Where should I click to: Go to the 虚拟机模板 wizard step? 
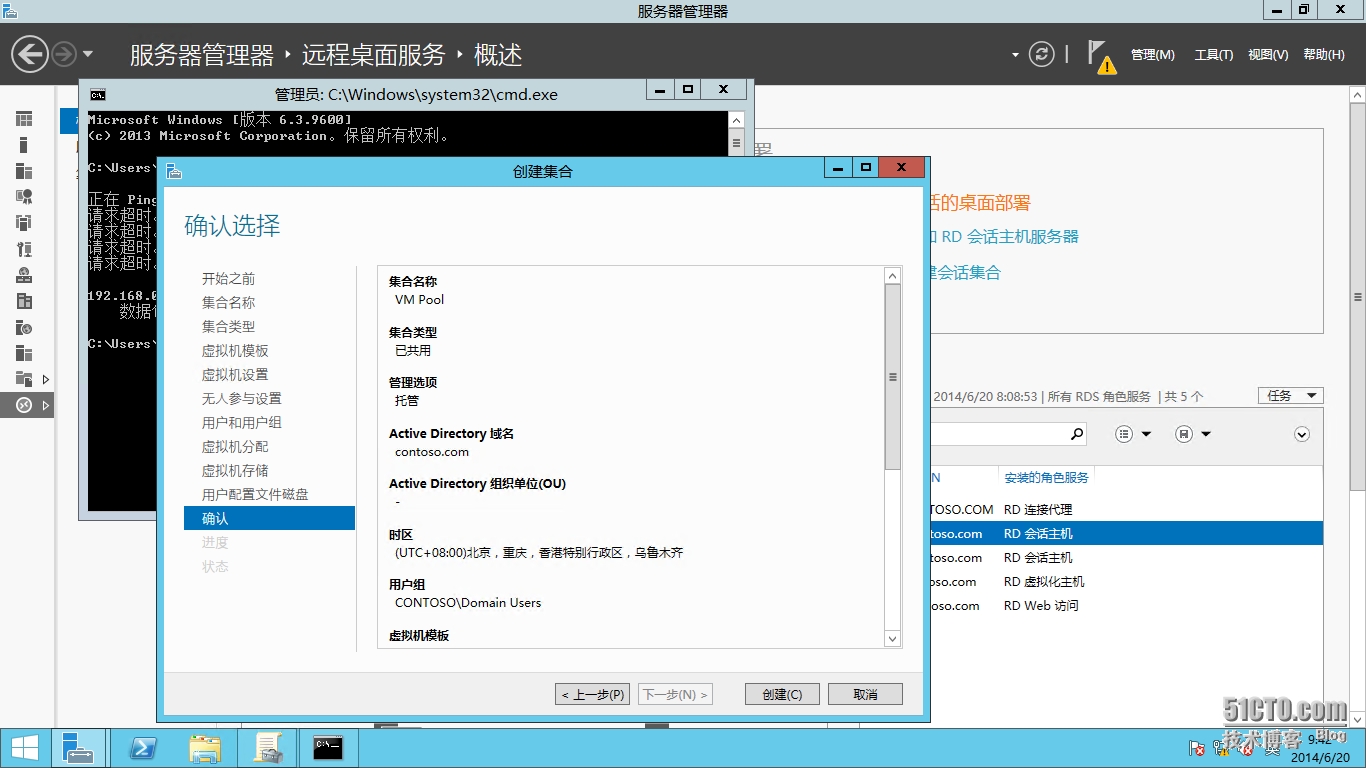[x=235, y=351]
